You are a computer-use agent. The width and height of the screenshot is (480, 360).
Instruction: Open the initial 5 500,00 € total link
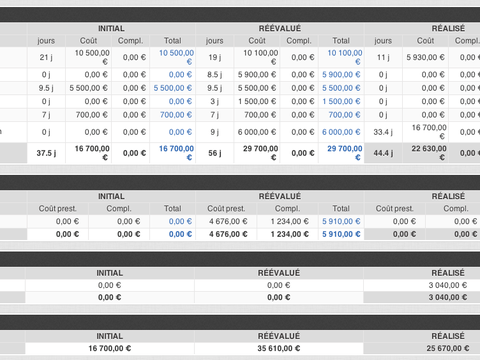pos(173,88)
